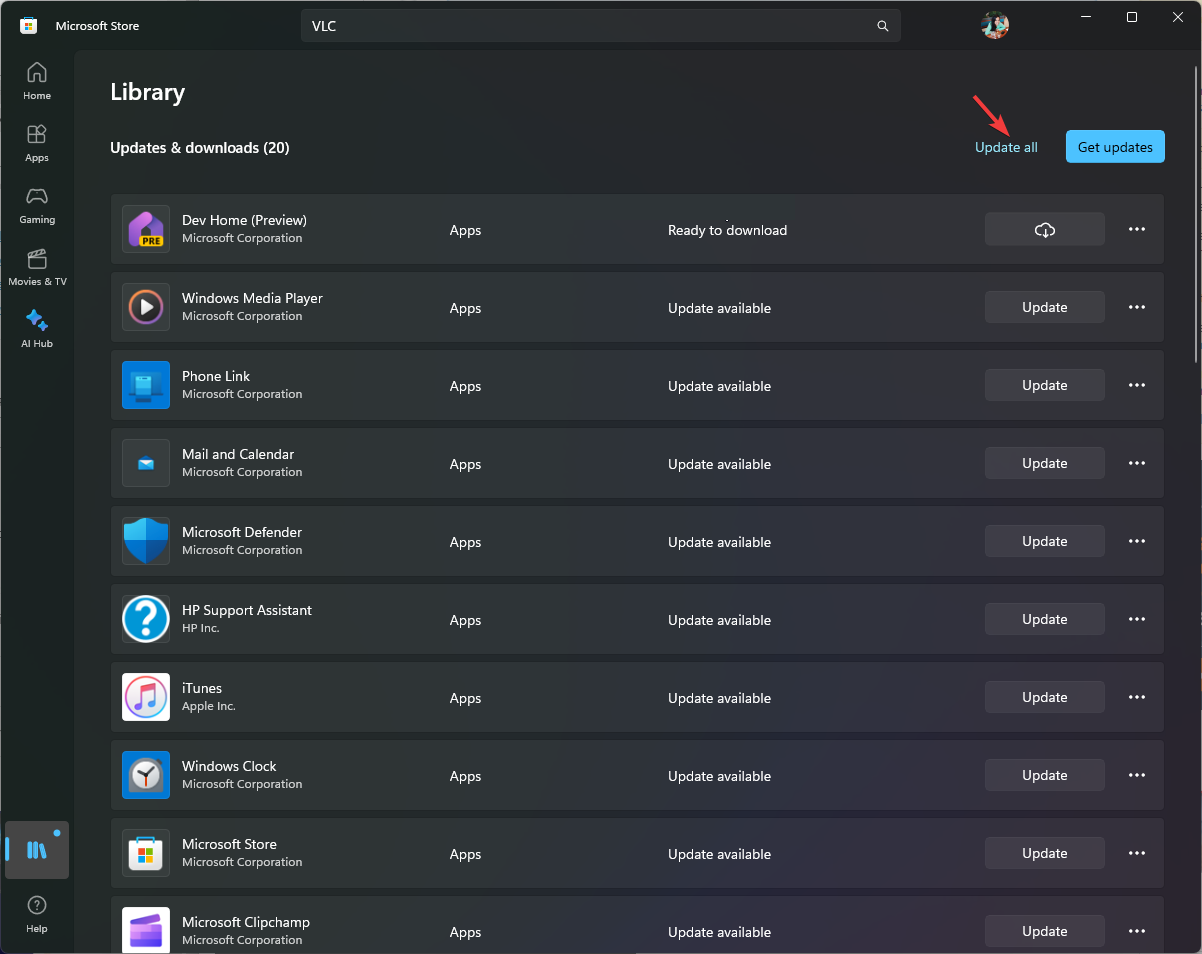Open the Microsoft Defender title
The image size is (1202, 954).
pos(242,532)
